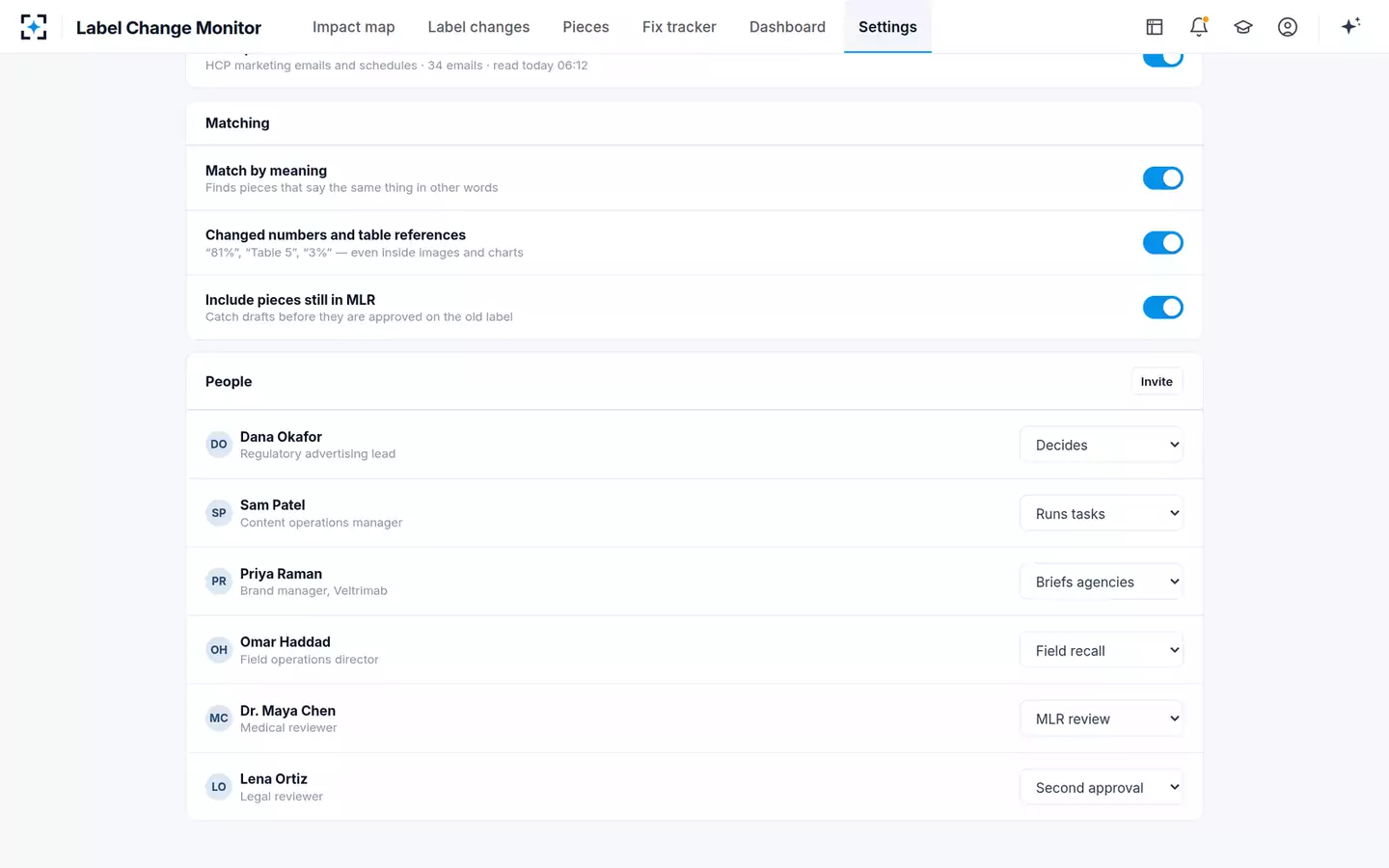Click the Match by meaning label
1389x868 pixels.
(266, 171)
